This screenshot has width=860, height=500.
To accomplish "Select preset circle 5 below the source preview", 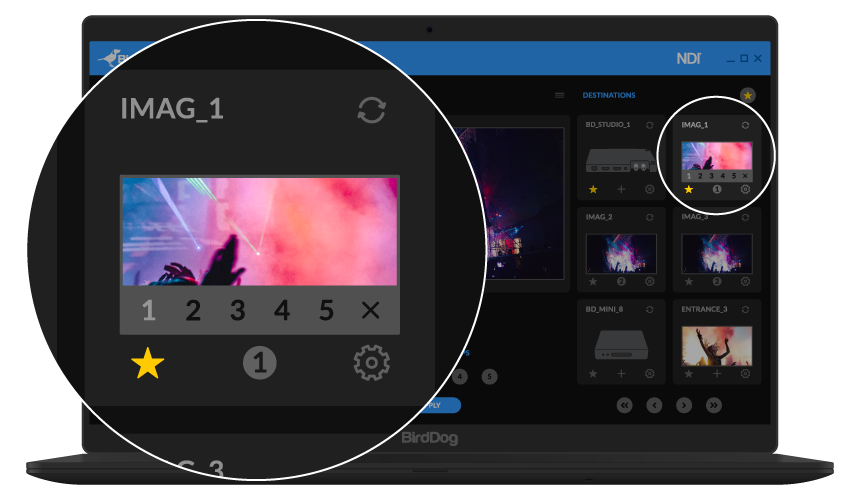I will [x=489, y=377].
